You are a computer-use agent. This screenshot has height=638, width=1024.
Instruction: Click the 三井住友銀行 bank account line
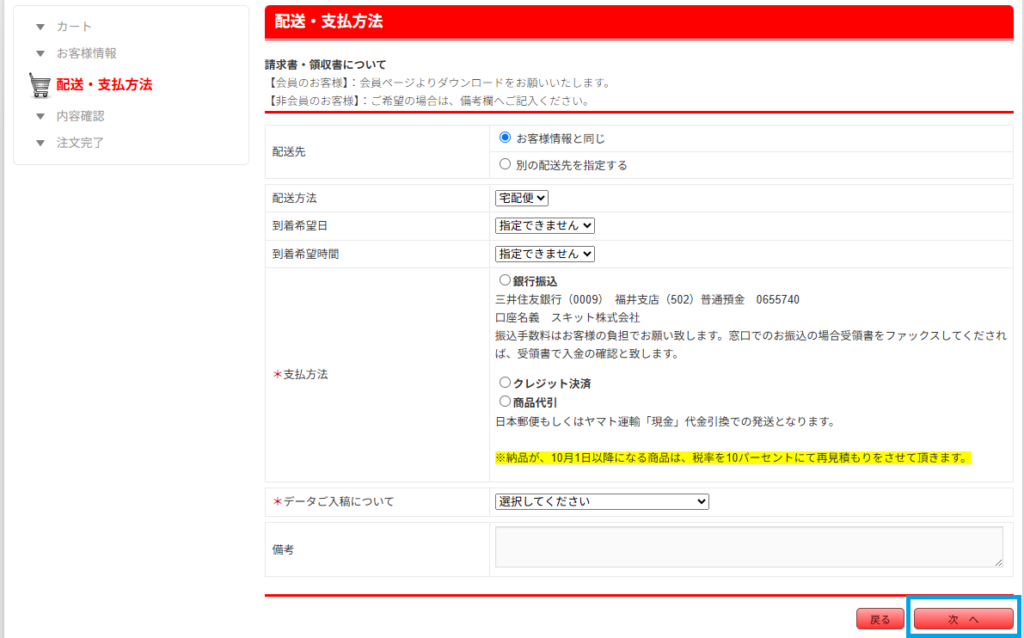[x=647, y=300]
